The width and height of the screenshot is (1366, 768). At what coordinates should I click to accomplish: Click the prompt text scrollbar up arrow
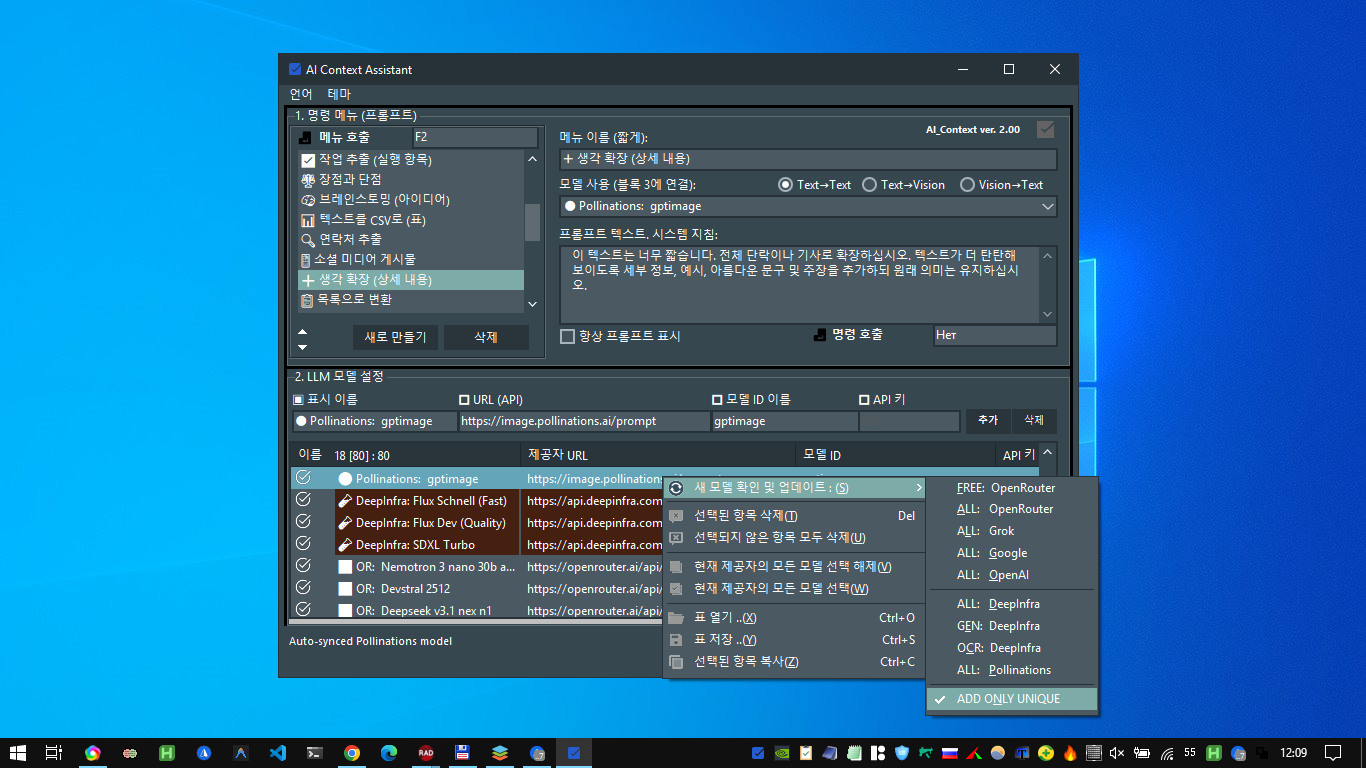[1048, 255]
